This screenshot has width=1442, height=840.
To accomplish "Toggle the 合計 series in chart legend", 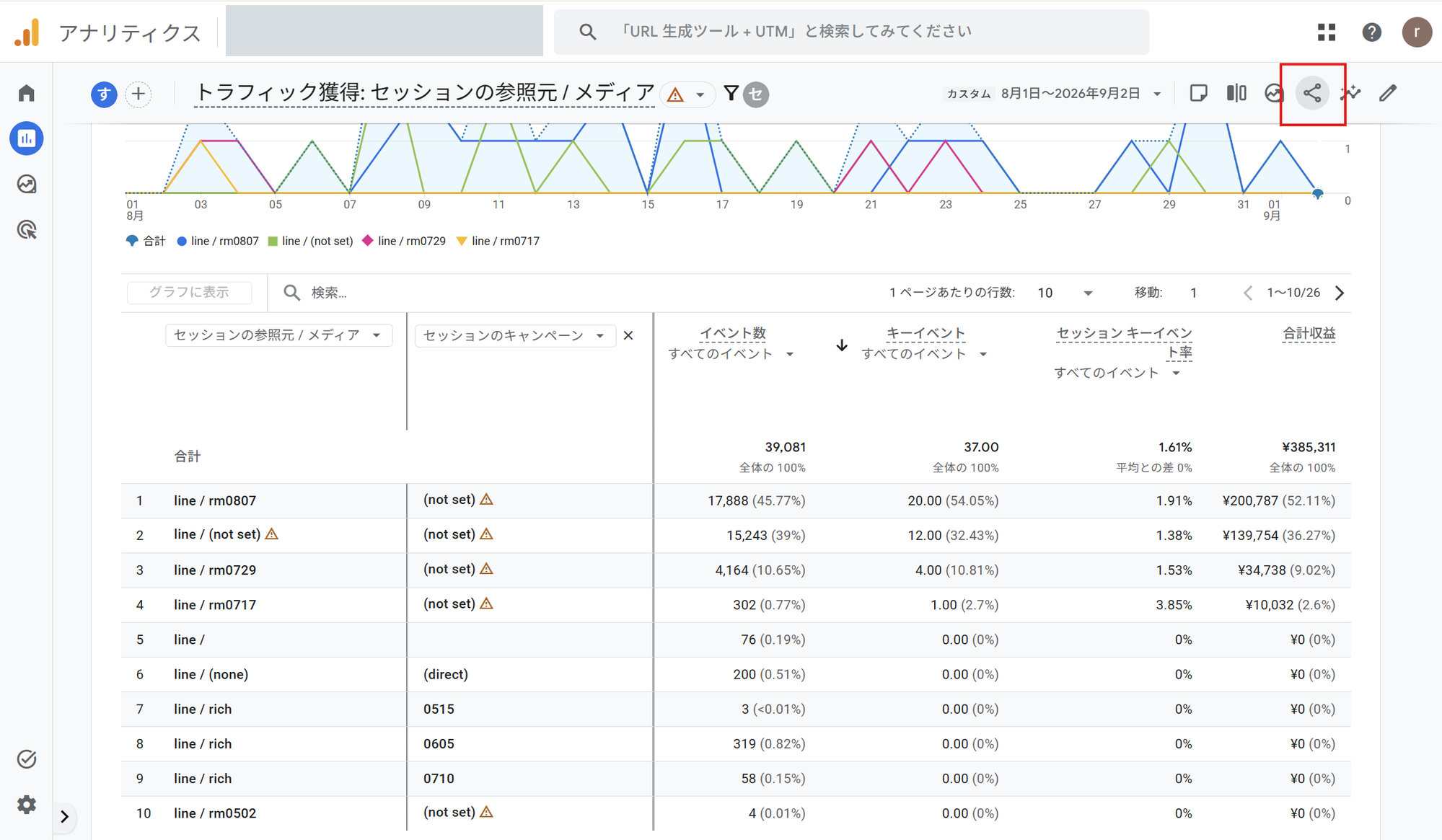I will pos(146,241).
